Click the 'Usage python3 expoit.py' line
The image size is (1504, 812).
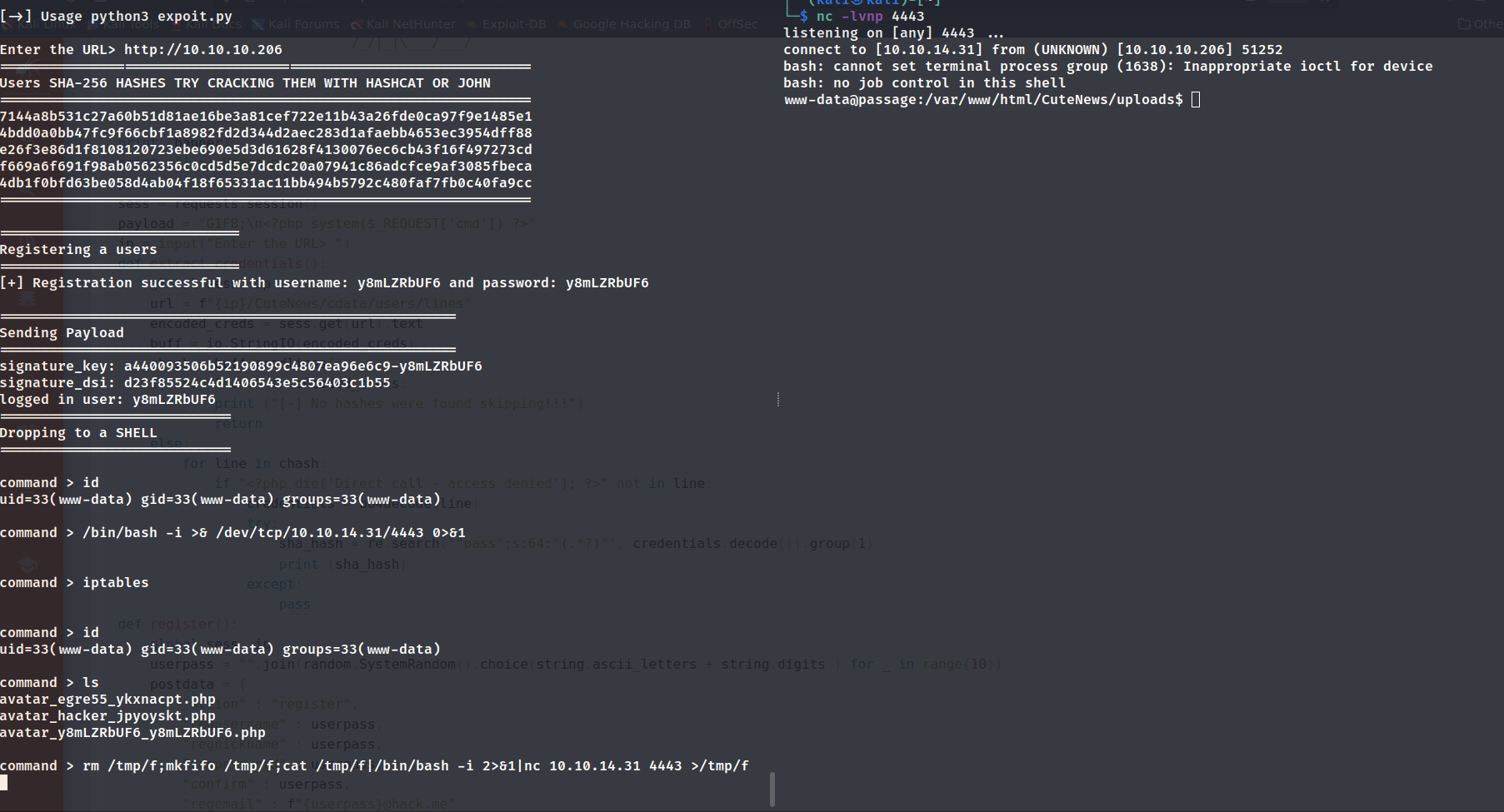116,16
